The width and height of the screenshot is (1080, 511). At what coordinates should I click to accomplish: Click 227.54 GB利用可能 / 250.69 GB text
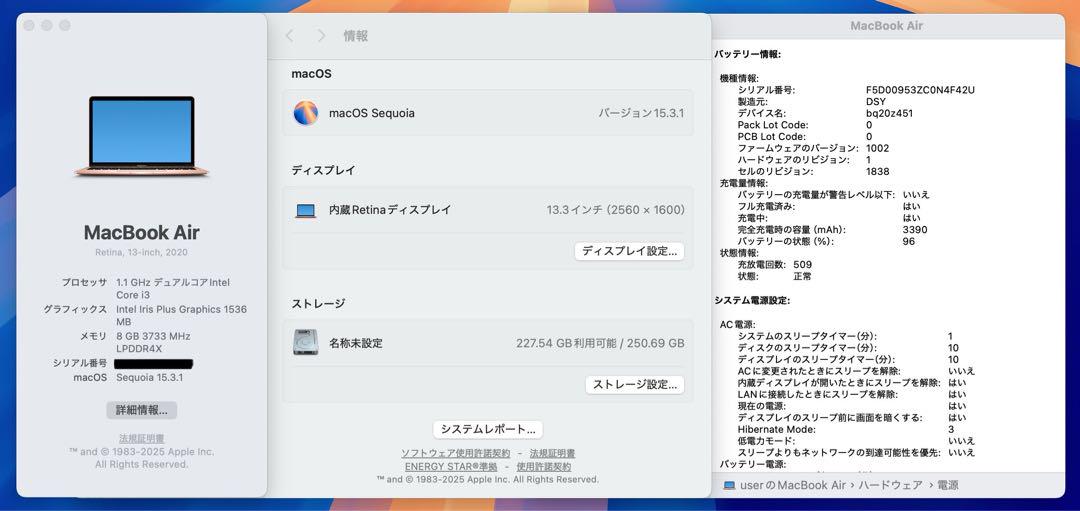click(601, 343)
